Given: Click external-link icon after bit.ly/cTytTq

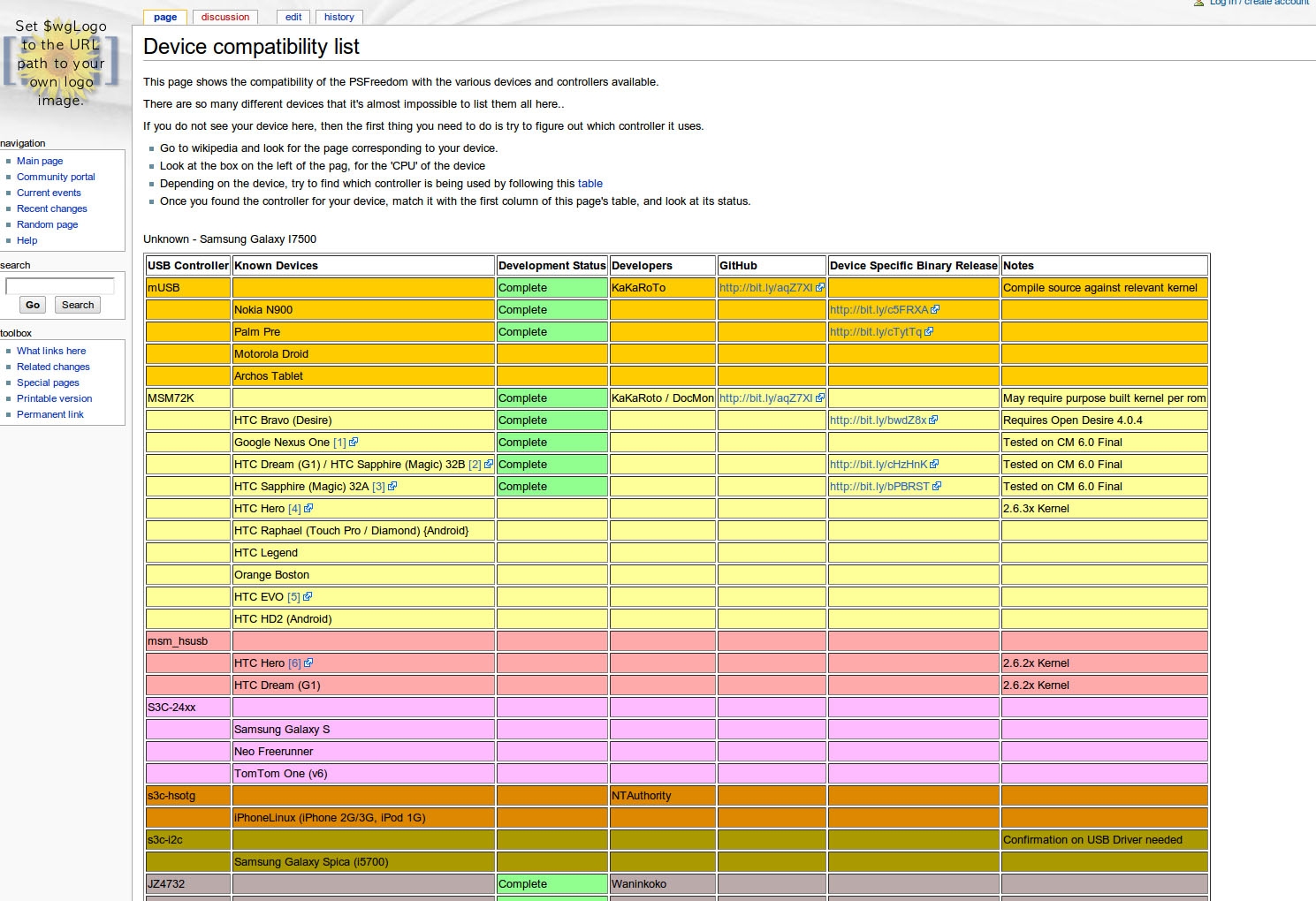Looking at the screenshot, I should pyautogui.click(x=929, y=332).
